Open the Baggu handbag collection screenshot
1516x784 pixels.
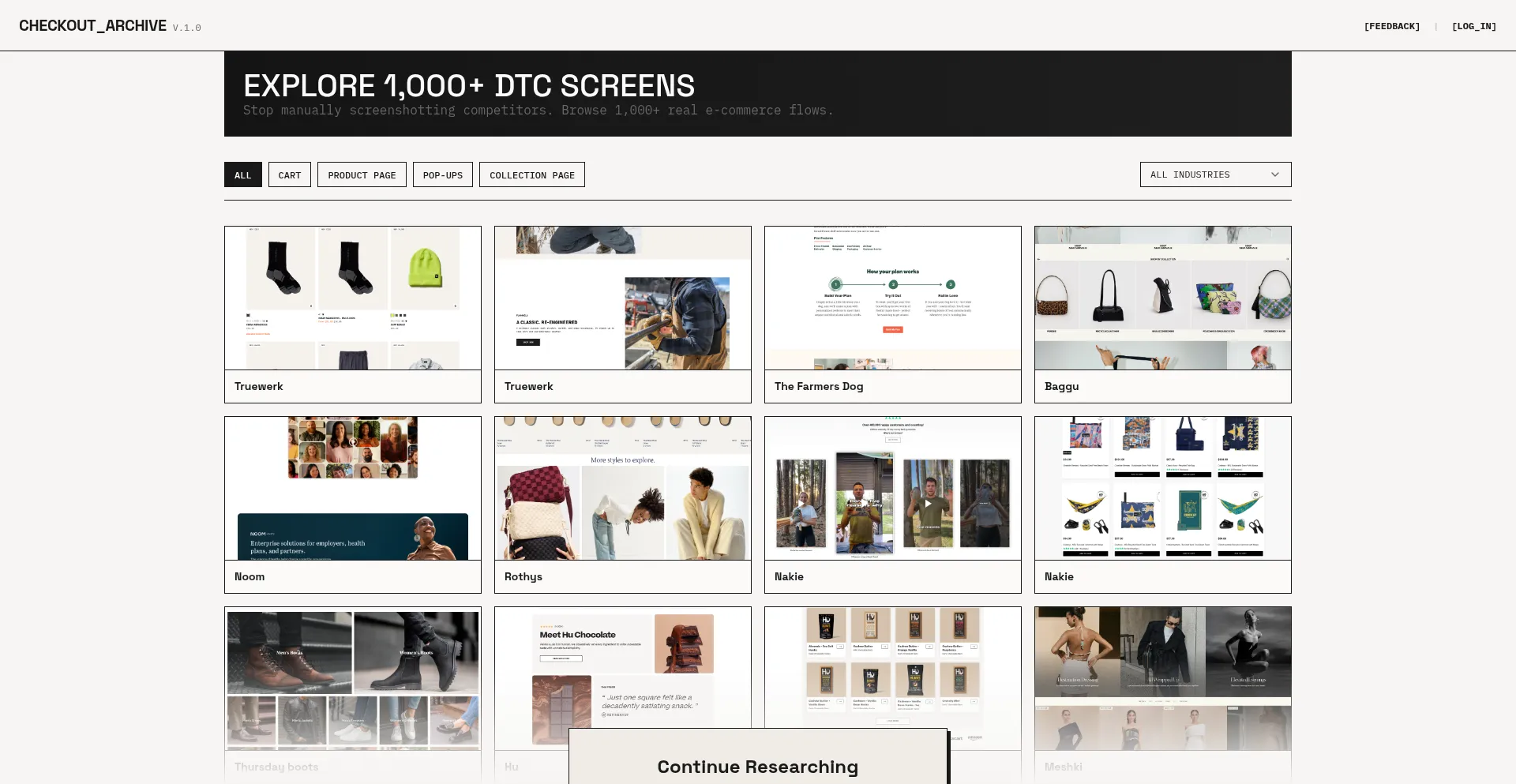(x=1162, y=297)
